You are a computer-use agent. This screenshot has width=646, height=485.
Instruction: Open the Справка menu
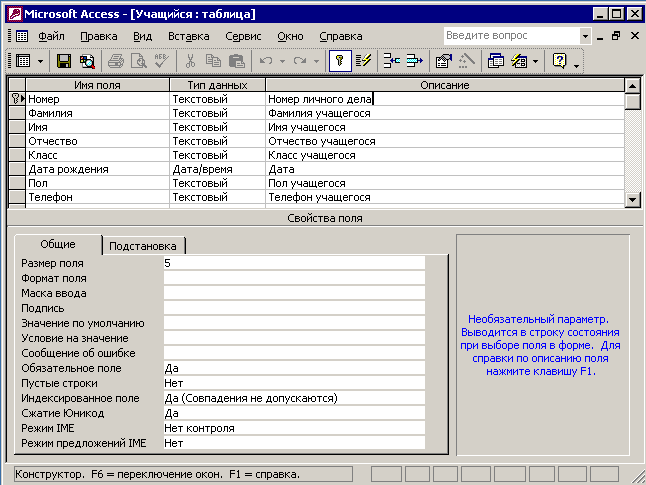pyautogui.click(x=341, y=36)
